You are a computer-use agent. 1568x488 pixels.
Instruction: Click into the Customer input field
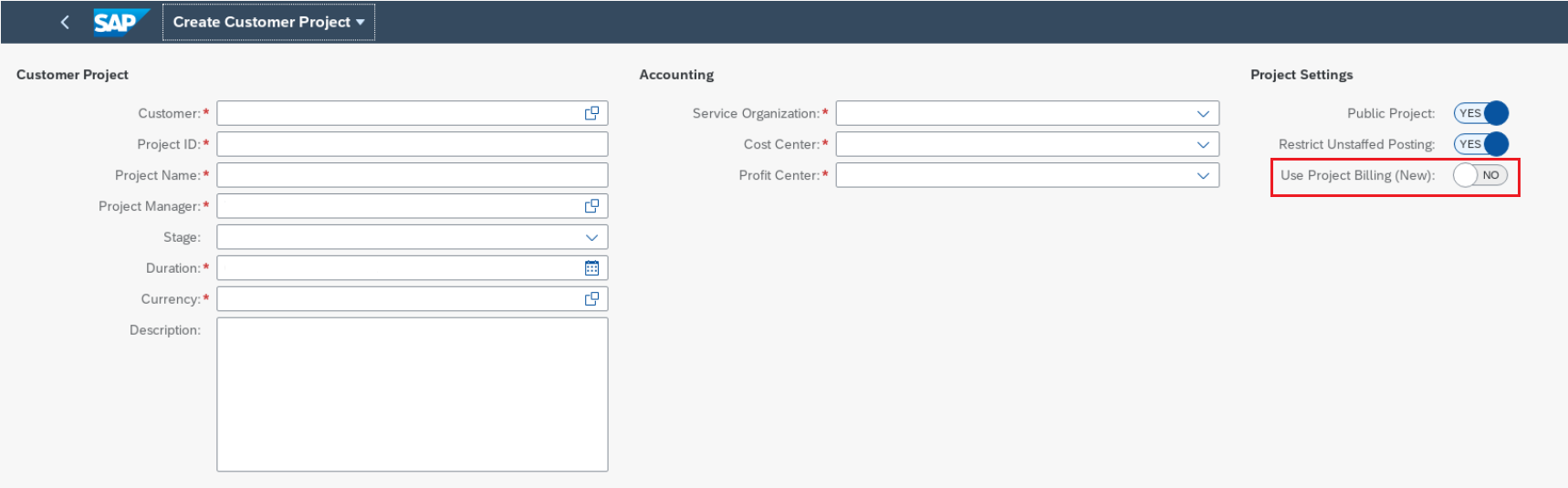[x=398, y=113]
